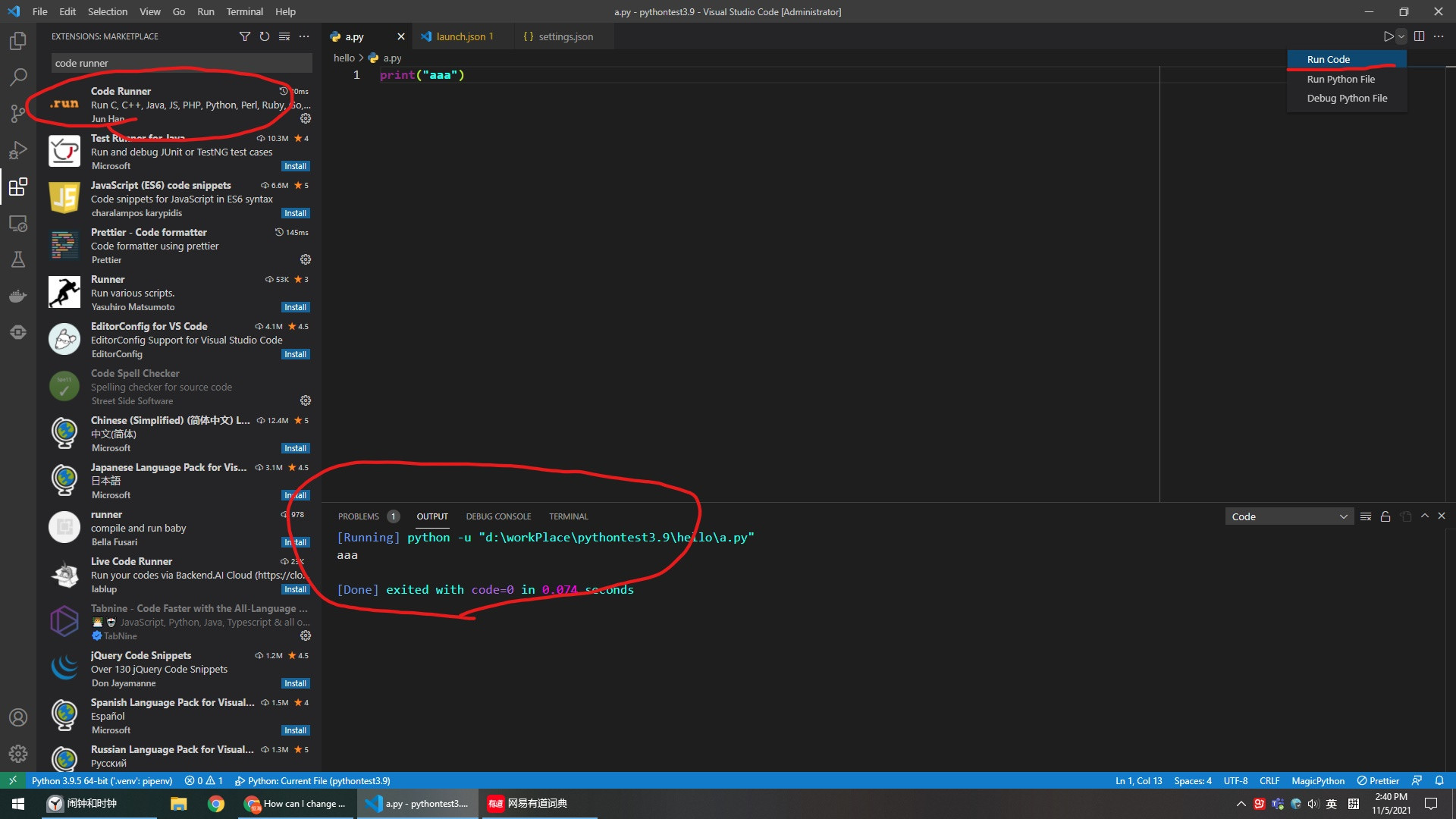Image resolution: width=1456 pixels, height=819 pixels.
Task: Select Python 3.9.5 interpreter in status bar
Action: (102, 780)
